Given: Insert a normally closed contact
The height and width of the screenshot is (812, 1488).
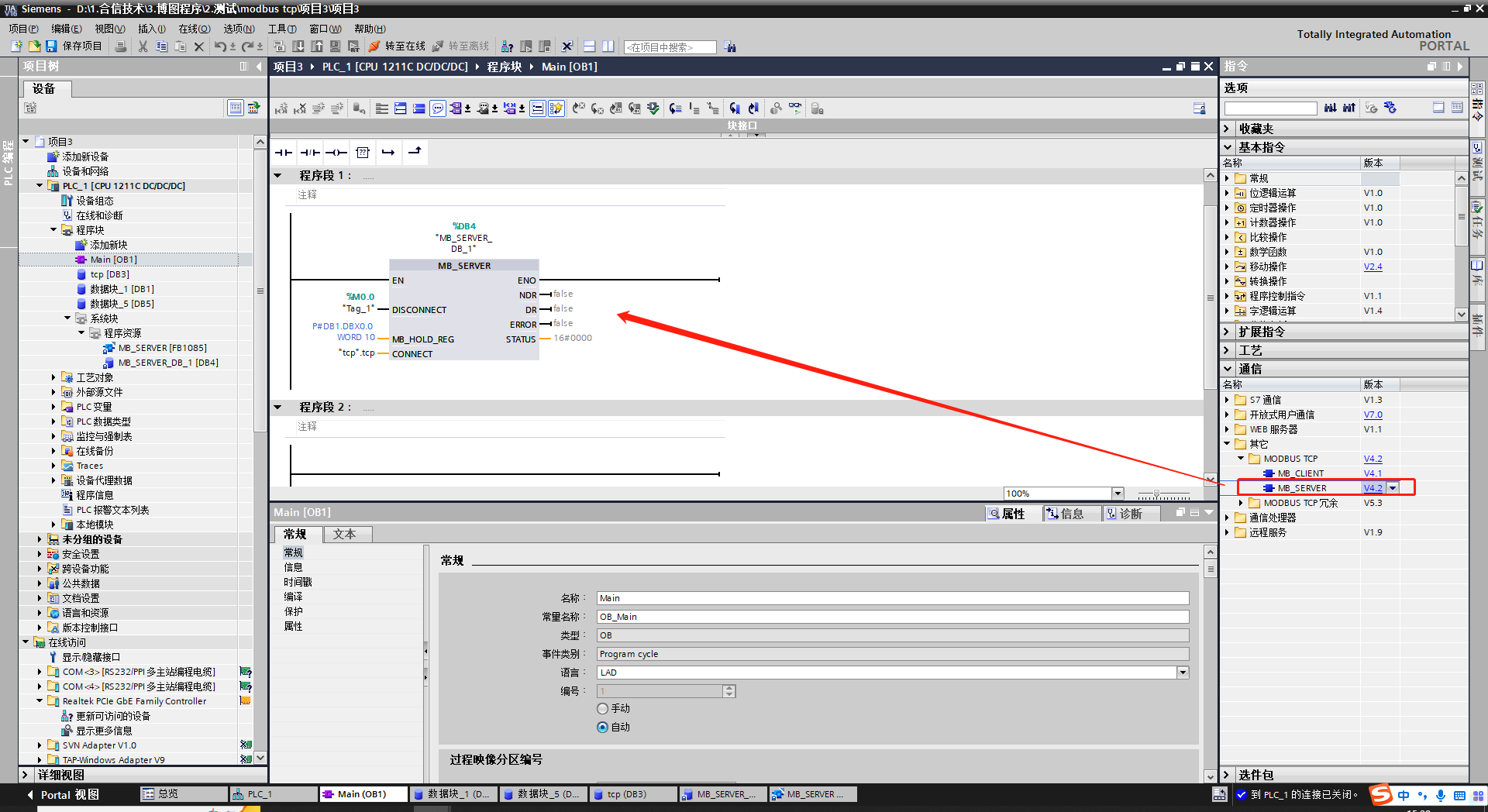Looking at the screenshot, I should (x=310, y=153).
